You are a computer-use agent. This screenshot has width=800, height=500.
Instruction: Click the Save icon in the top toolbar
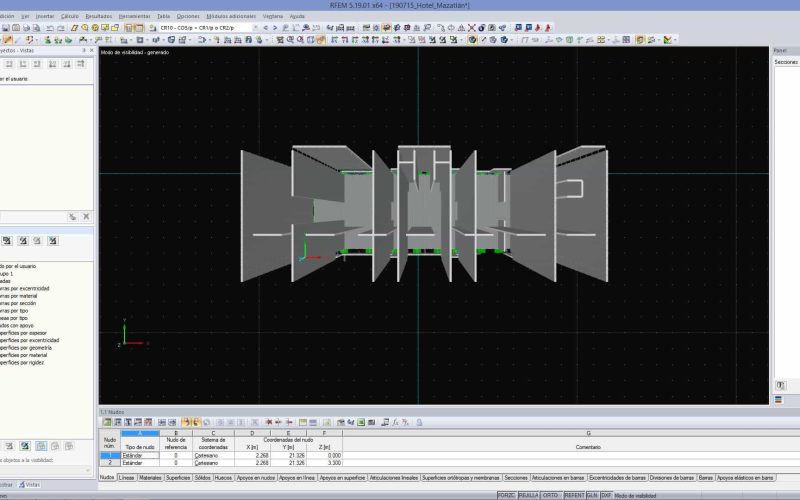[6, 28]
